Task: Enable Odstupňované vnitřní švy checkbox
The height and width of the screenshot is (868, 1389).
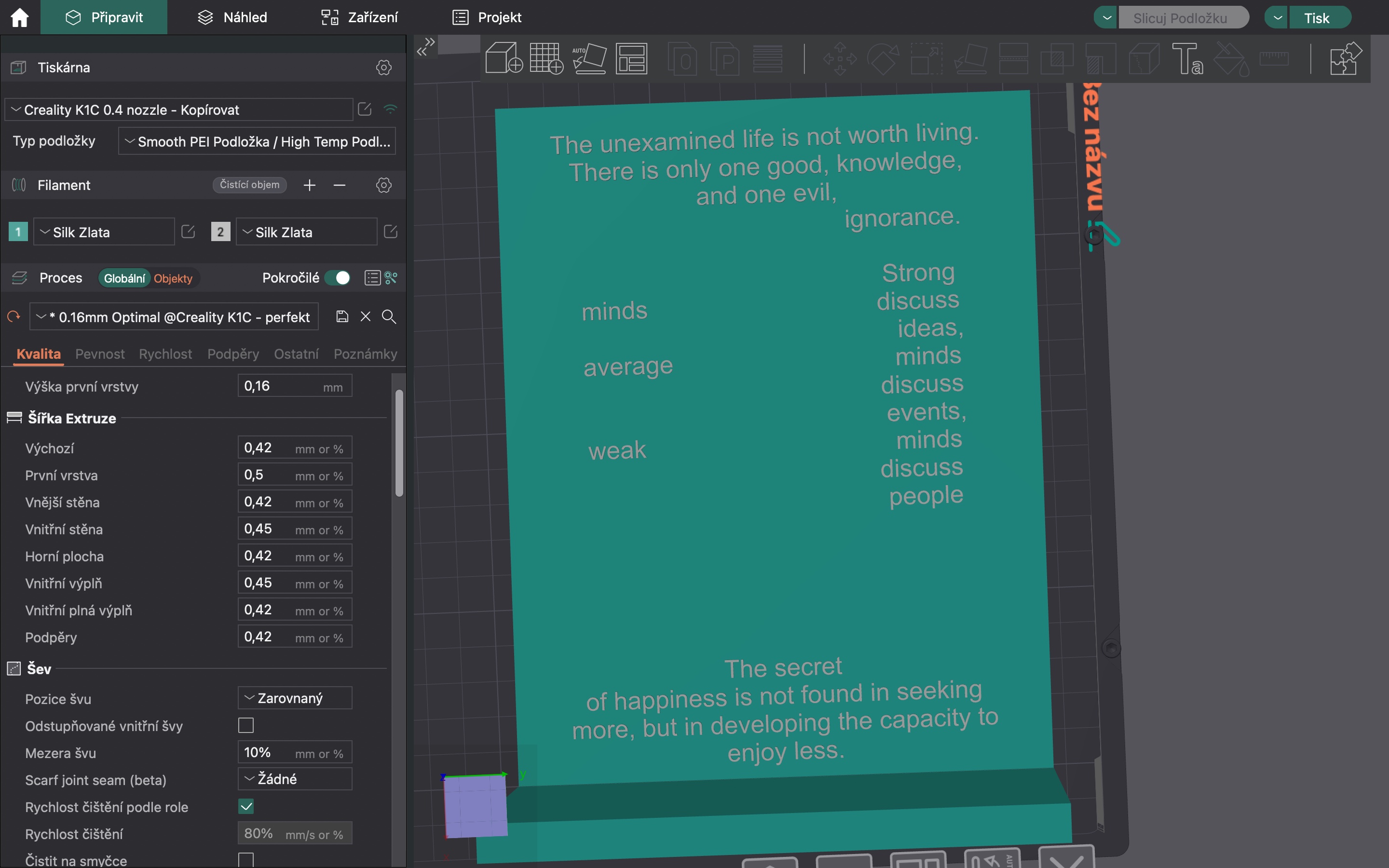Action: tap(245, 726)
